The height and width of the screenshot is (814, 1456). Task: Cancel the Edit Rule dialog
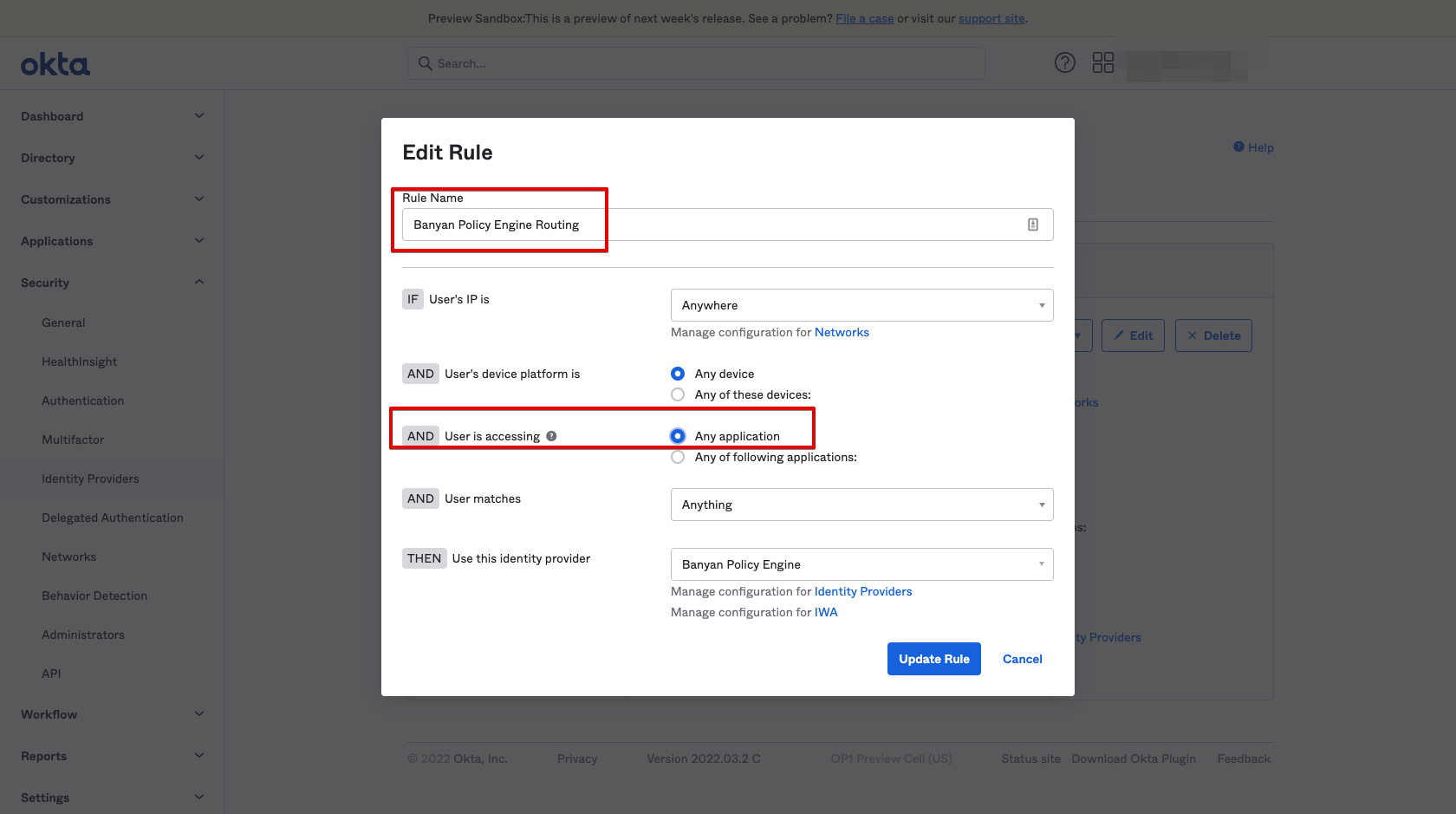1022,659
